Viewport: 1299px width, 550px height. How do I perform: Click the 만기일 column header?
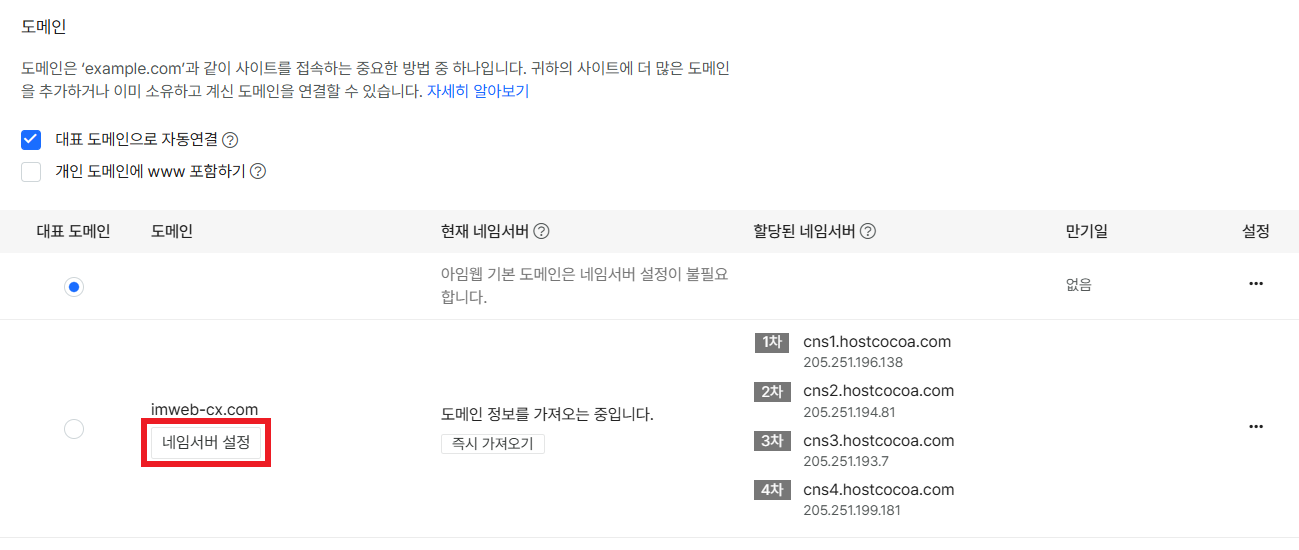[x=1086, y=231]
